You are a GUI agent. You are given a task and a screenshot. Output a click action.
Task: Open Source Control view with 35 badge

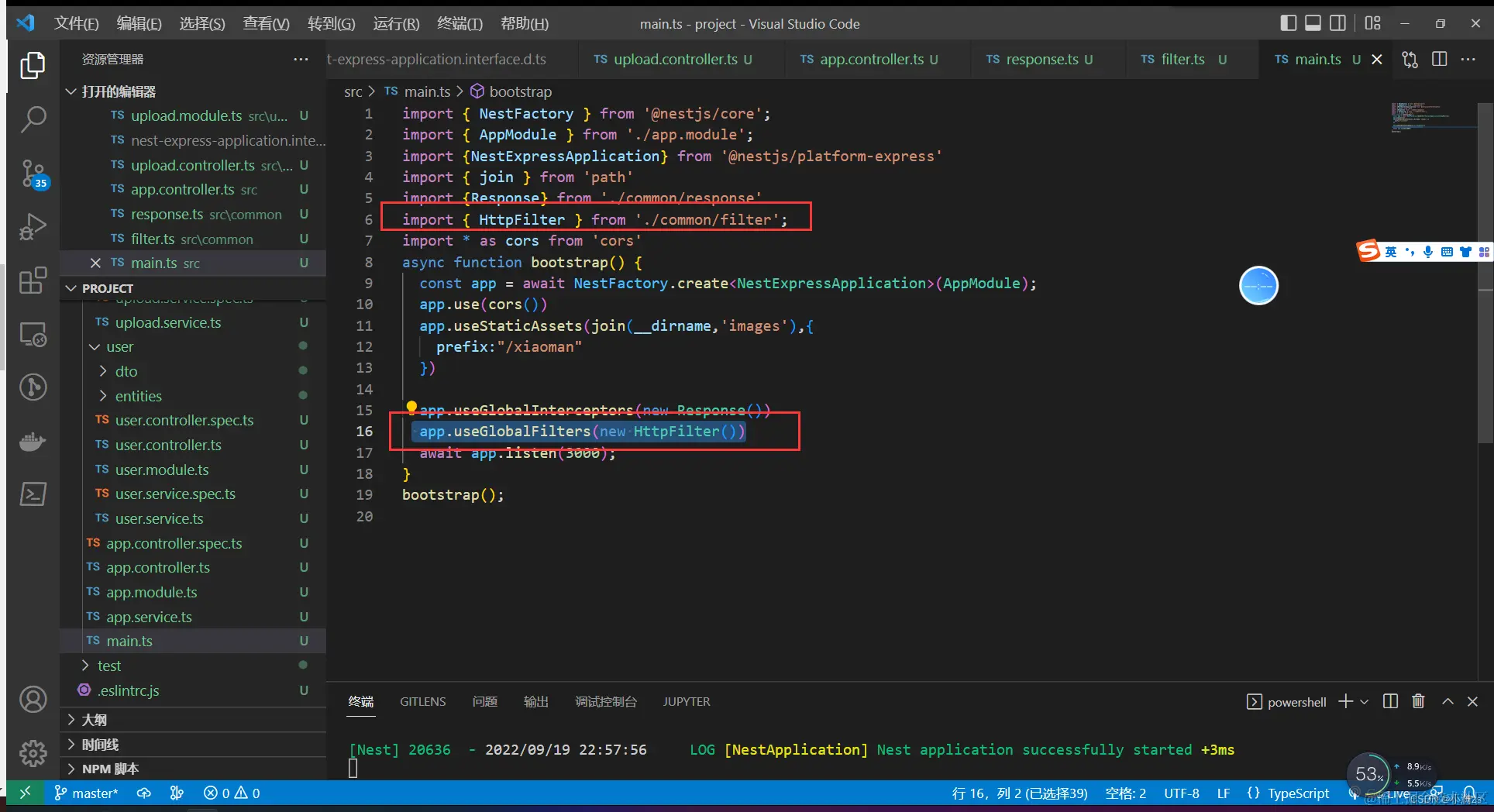(x=33, y=174)
